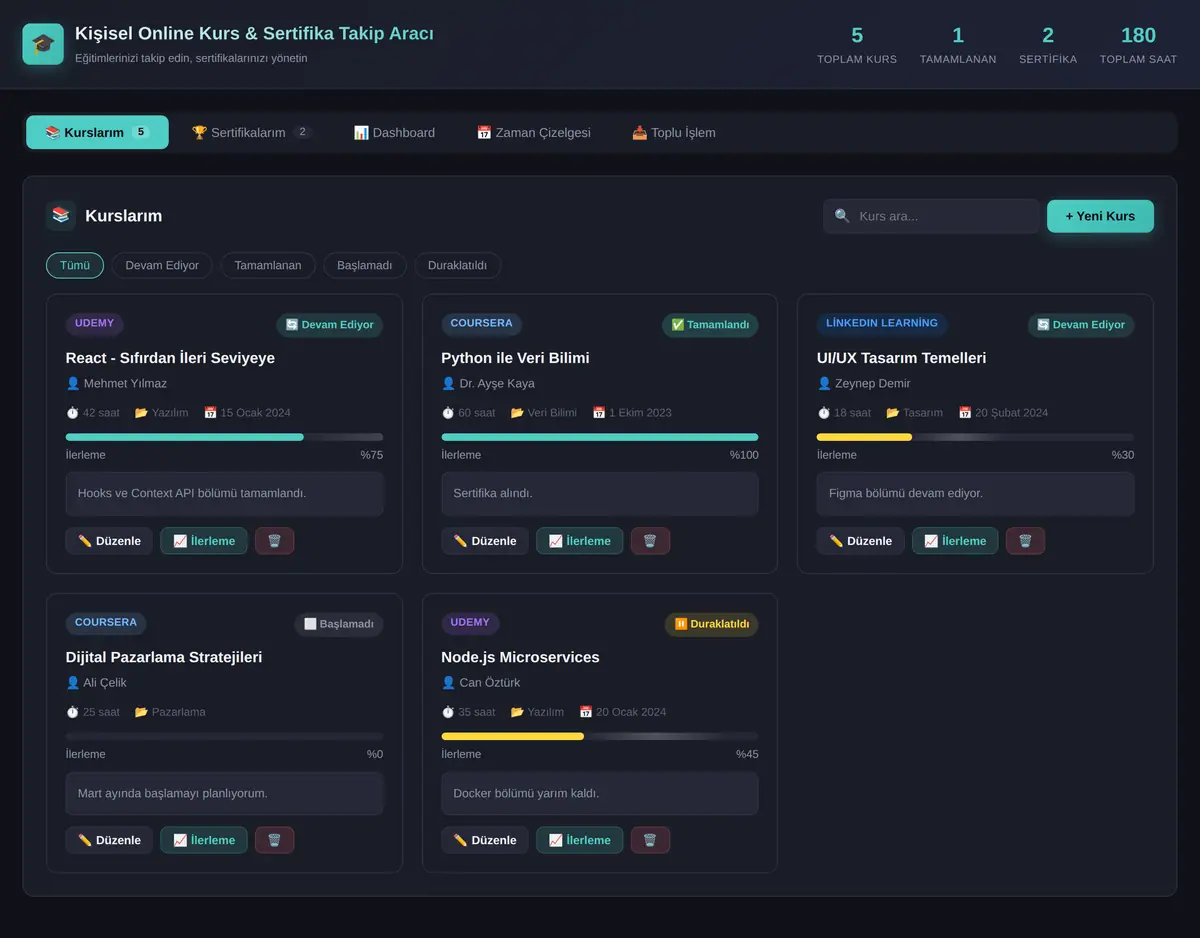Select the Tamamlanan filter chip
Screen dimensions: 1200x938
coord(268,265)
